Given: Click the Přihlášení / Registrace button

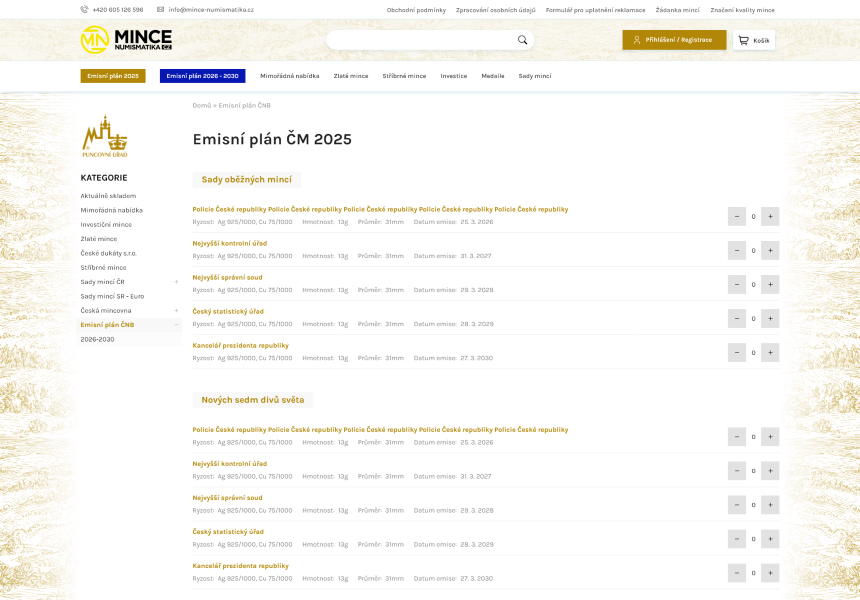Looking at the screenshot, I should pos(674,40).
